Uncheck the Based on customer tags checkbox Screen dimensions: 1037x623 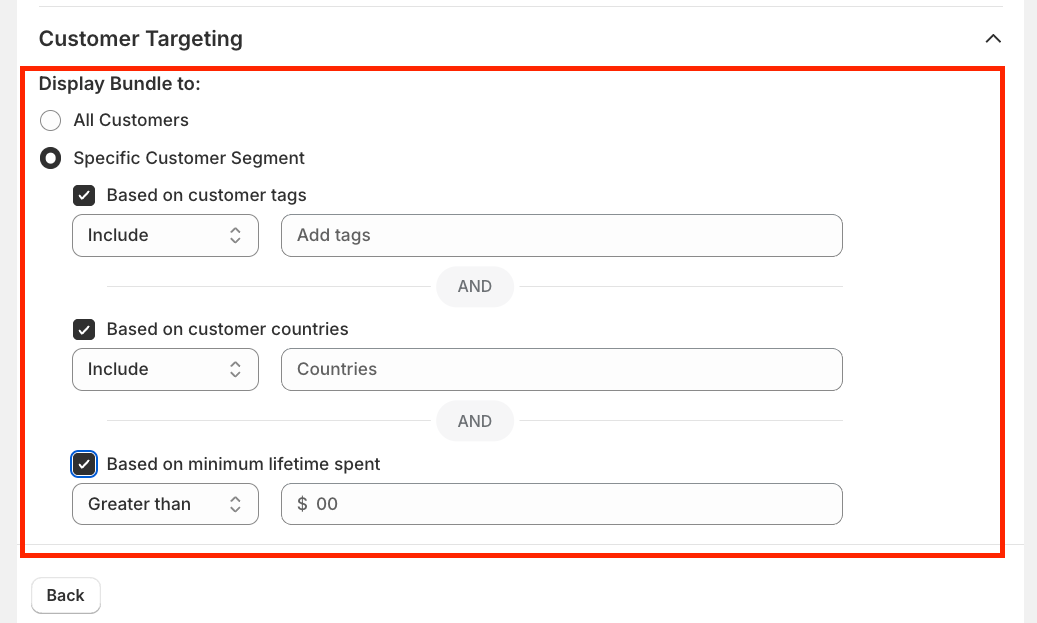pyautogui.click(x=85, y=196)
